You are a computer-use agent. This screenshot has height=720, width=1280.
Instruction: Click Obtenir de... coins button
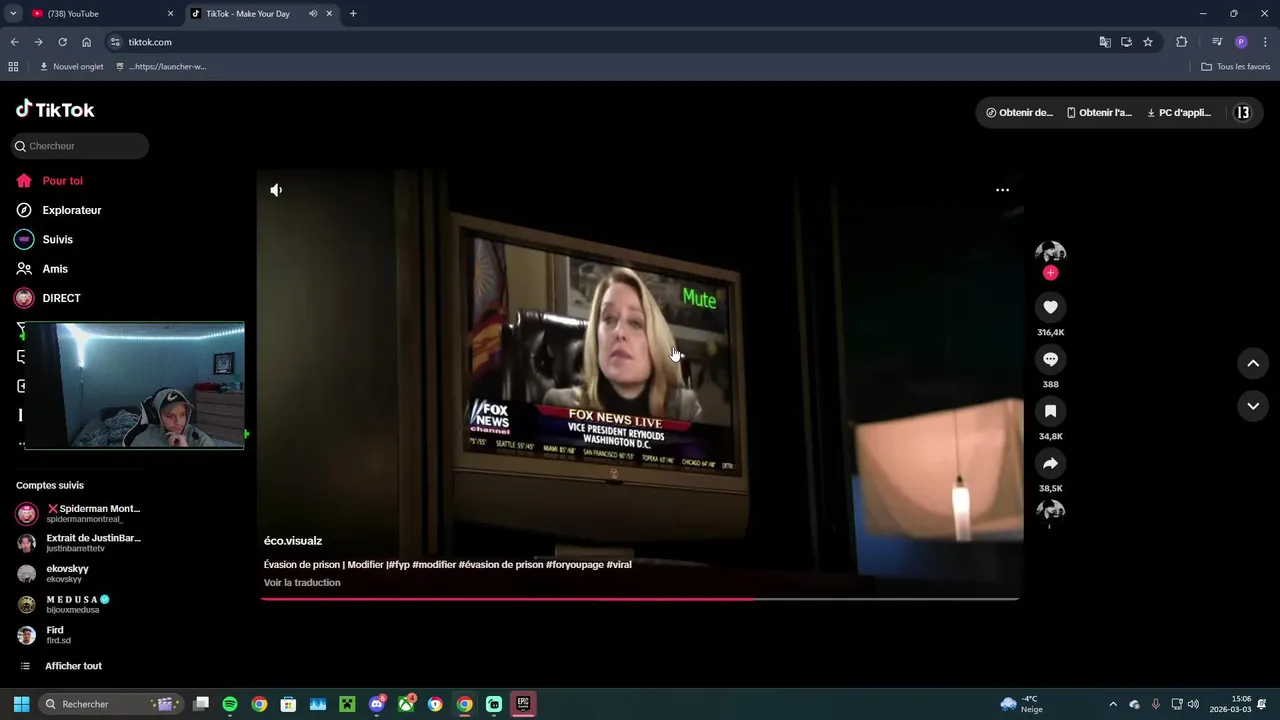[1019, 113]
